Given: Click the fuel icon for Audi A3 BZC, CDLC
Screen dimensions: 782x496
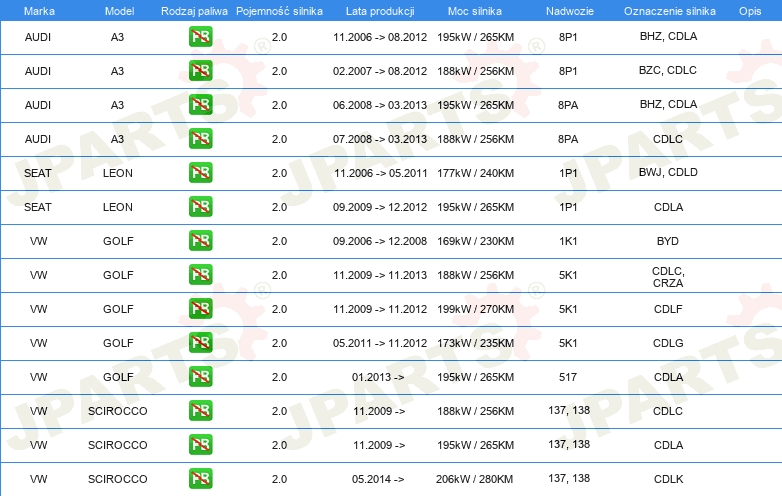Looking at the screenshot, I should tap(200, 71).
